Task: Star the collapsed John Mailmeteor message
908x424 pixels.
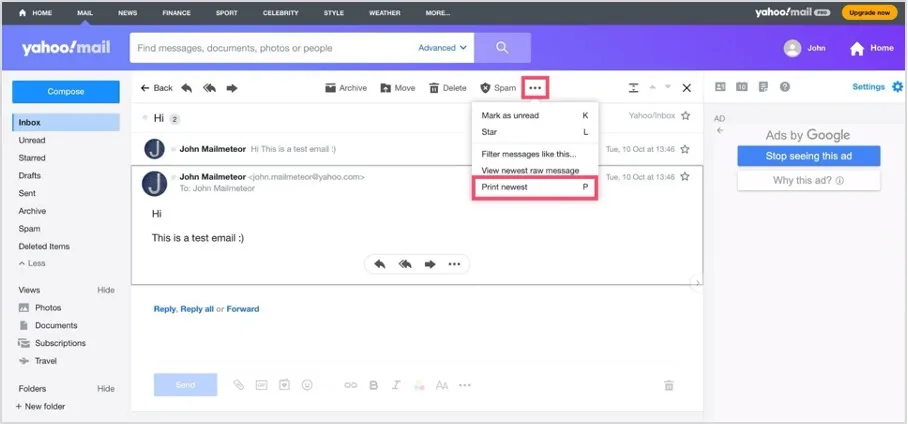Action: coord(685,149)
